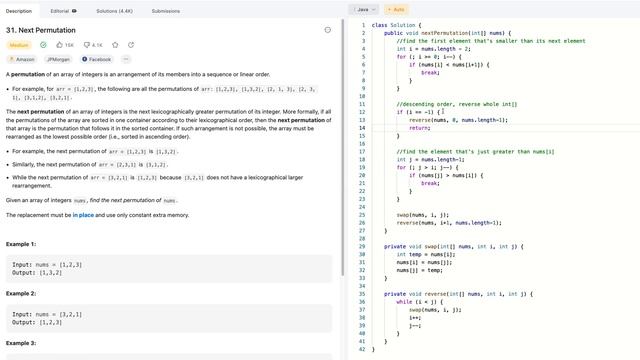Click the '31. Next Permutation' title
The height and width of the screenshot is (360, 640).
tap(41, 30)
